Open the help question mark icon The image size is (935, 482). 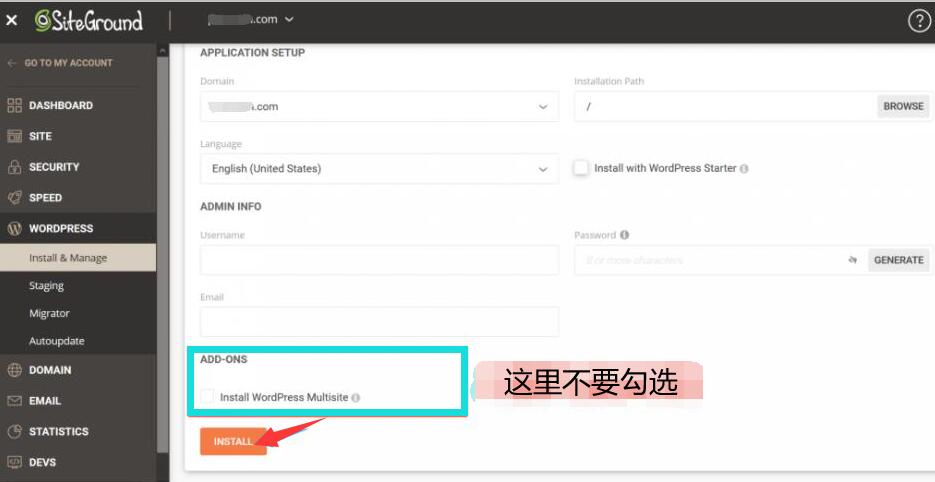[x=918, y=21]
